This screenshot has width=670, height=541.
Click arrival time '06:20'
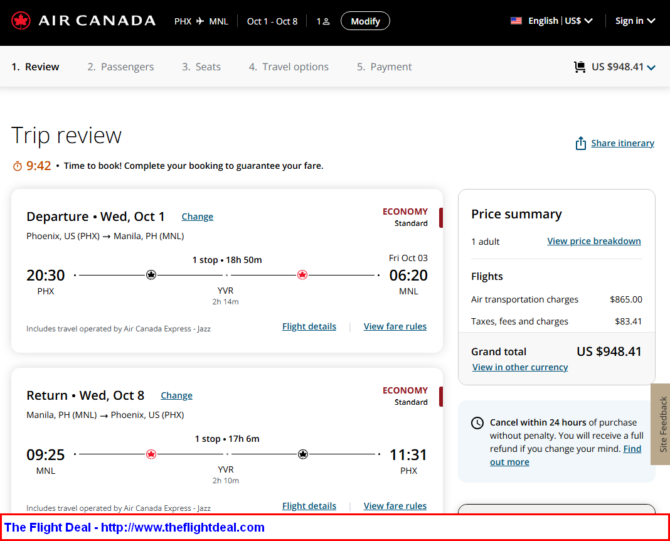[x=408, y=275]
